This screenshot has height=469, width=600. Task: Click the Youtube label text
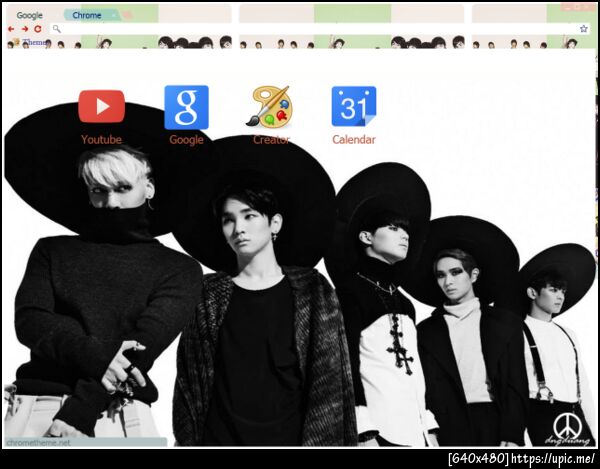coord(101,140)
